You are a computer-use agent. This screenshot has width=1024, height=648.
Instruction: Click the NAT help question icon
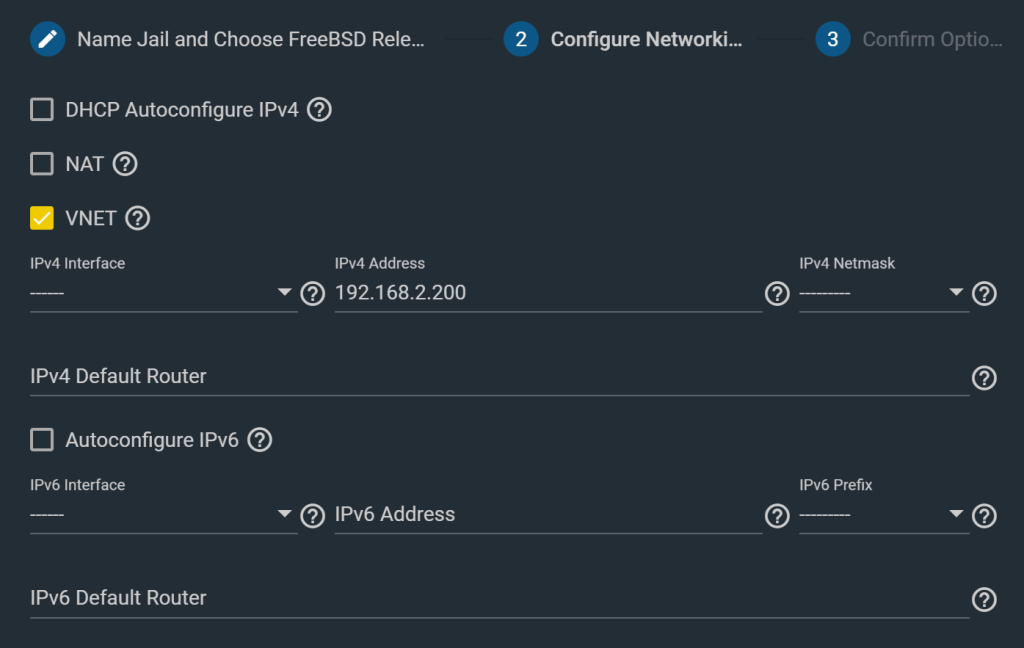(125, 164)
